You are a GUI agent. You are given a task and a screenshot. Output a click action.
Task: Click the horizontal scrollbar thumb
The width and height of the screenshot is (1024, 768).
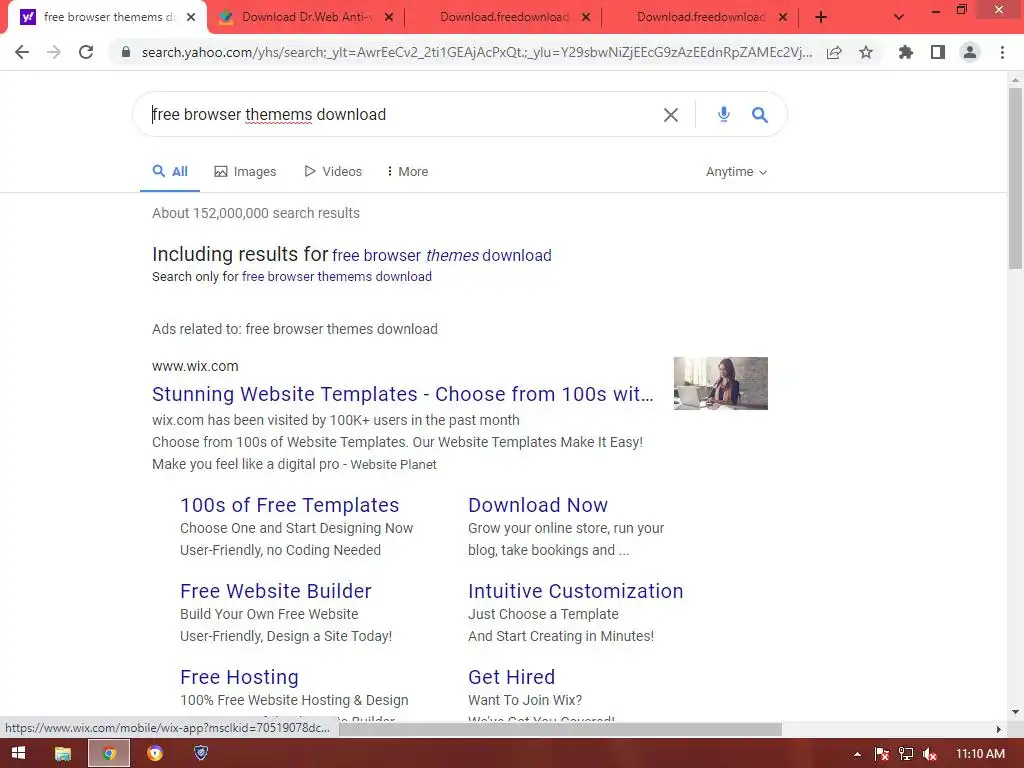click(x=560, y=729)
